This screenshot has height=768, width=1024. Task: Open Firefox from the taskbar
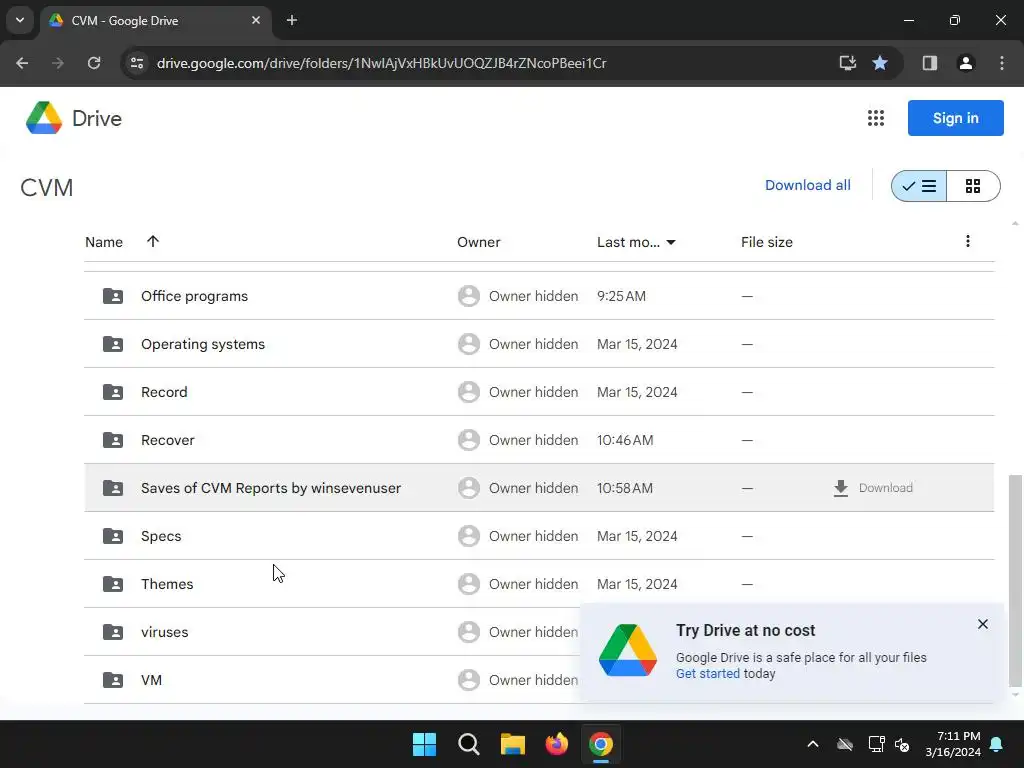[x=557, y=744]
